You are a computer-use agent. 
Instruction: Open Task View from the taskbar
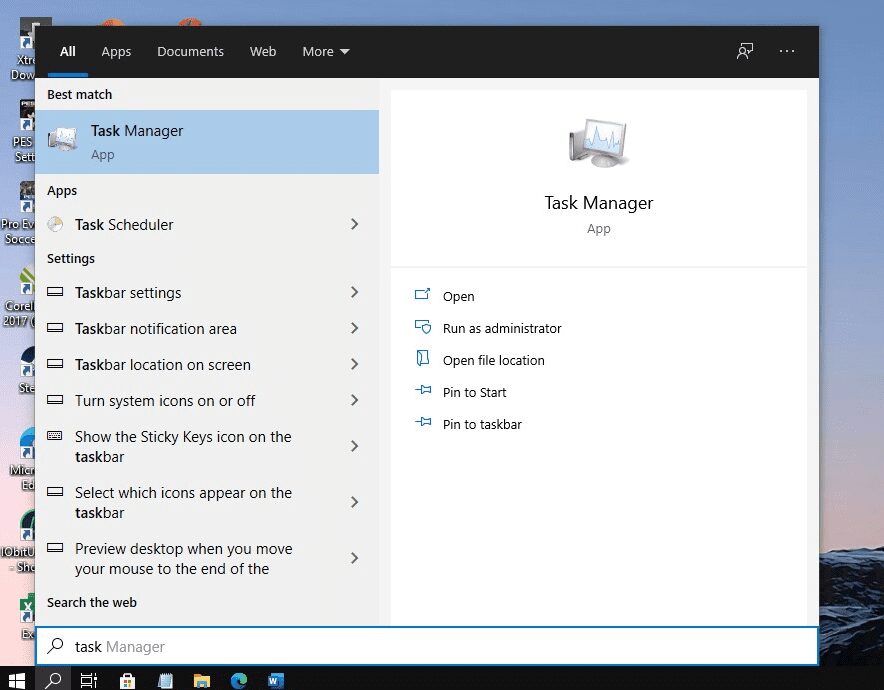click(89, 680)
